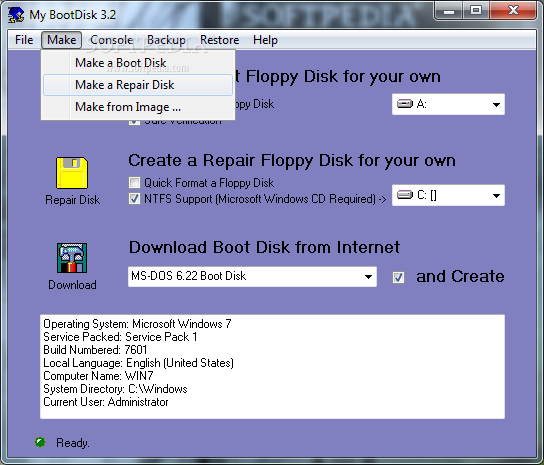Choose Make a Repair Disk

pyautogui.click(x=138, y=85)
